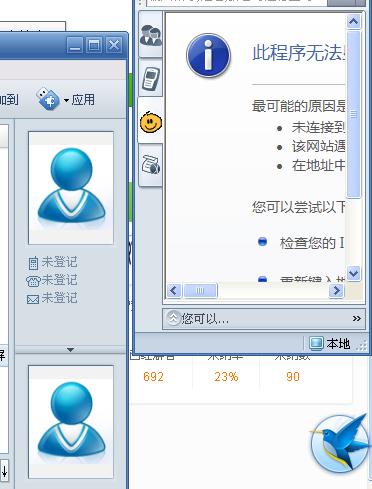Image resolution: width=372 pixels, height=489 pixels.
Task: Click the telephone icon beside 未登记
Action: [x=33, y=281]
